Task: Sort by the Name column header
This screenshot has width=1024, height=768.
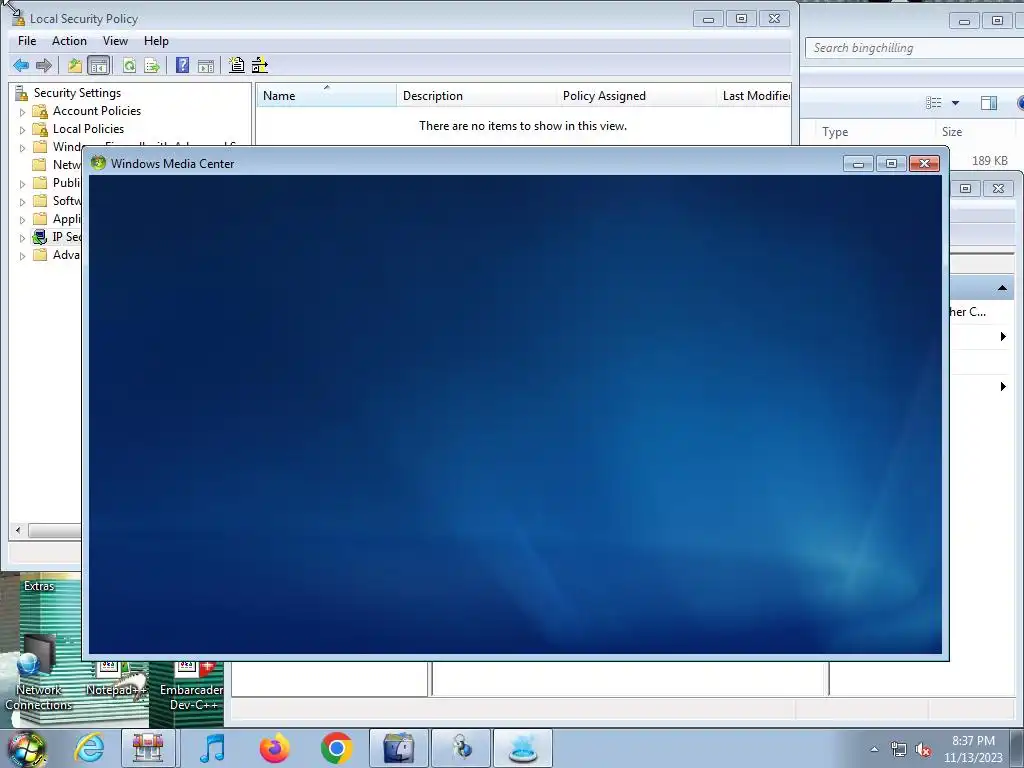Action: point(326,95)
